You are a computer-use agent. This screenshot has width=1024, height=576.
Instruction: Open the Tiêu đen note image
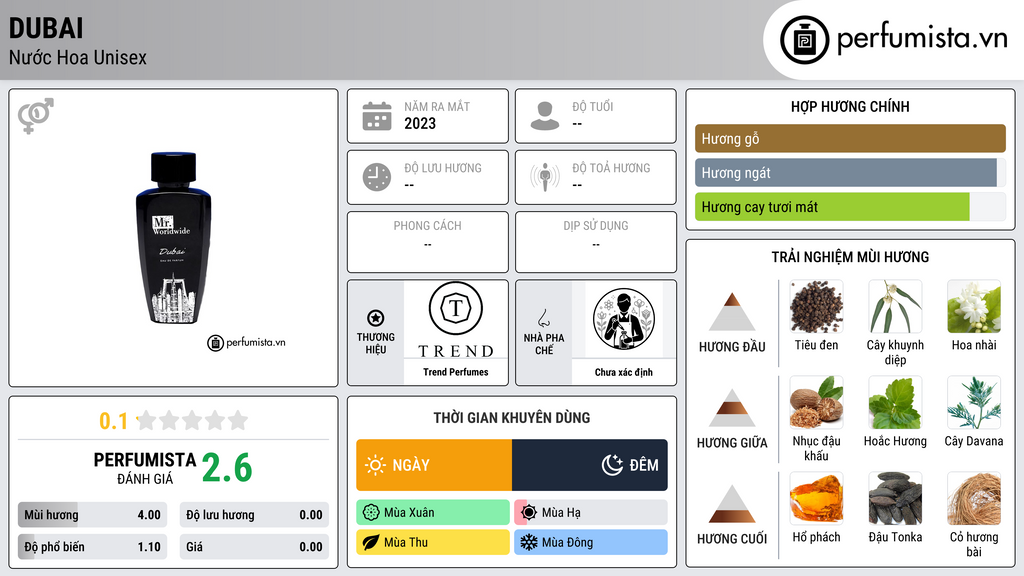click(x=816, y=307)
